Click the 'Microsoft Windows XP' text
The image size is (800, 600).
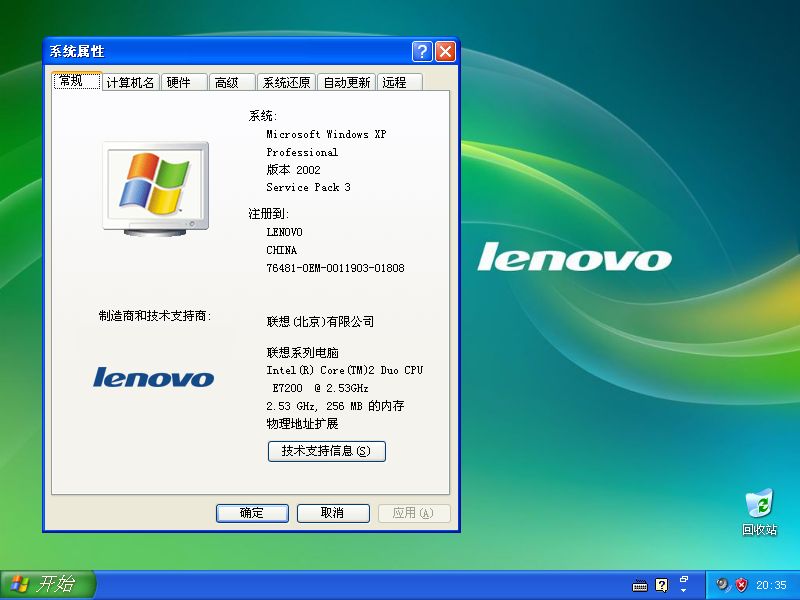pos(326,134)
